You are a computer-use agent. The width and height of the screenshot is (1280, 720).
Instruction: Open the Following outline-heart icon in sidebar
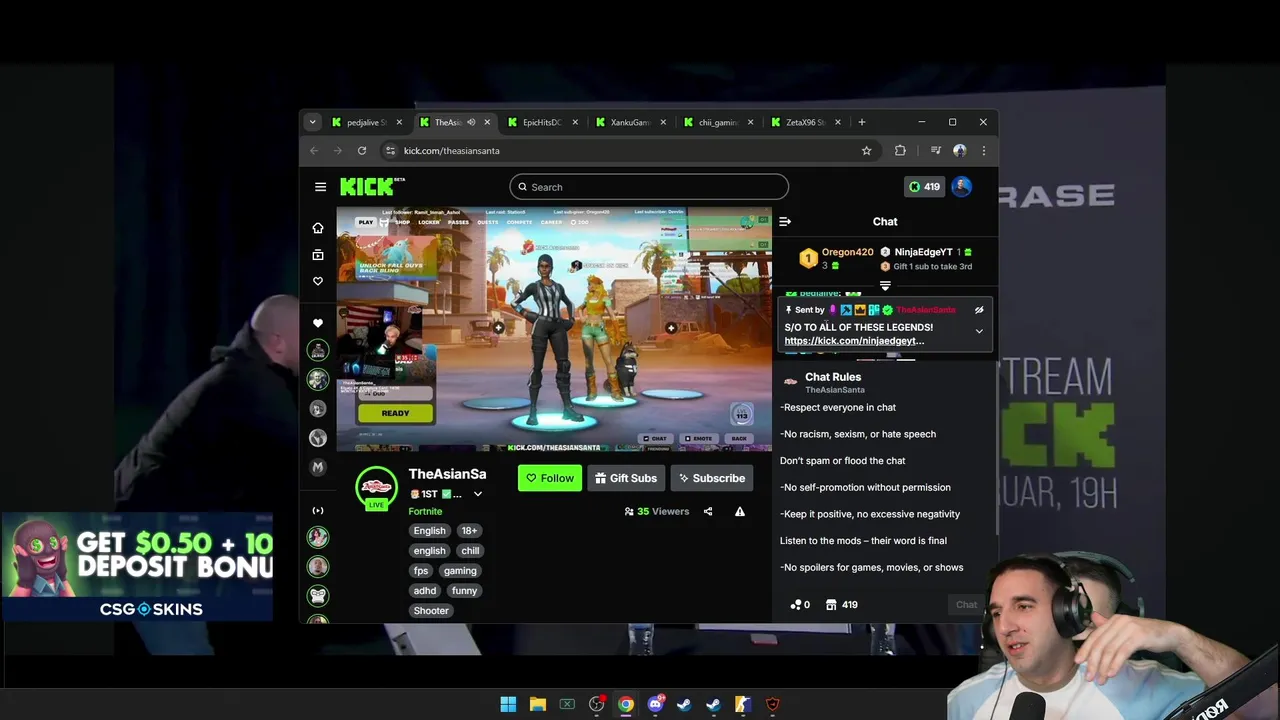pos(318,281)
